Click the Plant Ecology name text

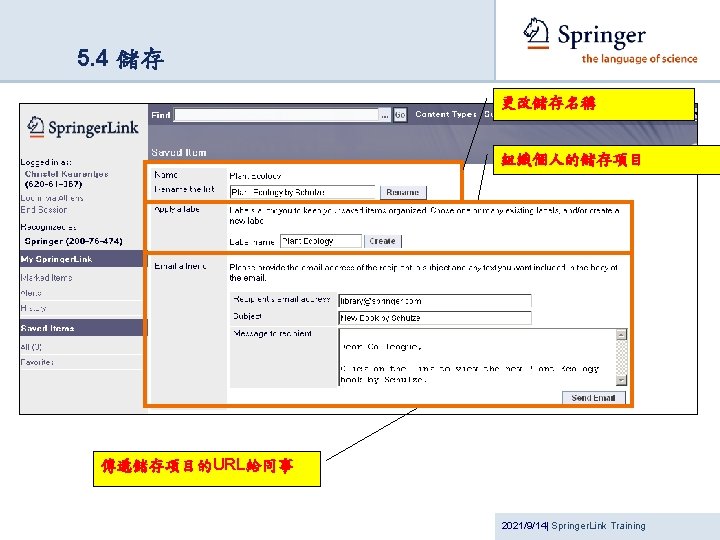[255, 176]
